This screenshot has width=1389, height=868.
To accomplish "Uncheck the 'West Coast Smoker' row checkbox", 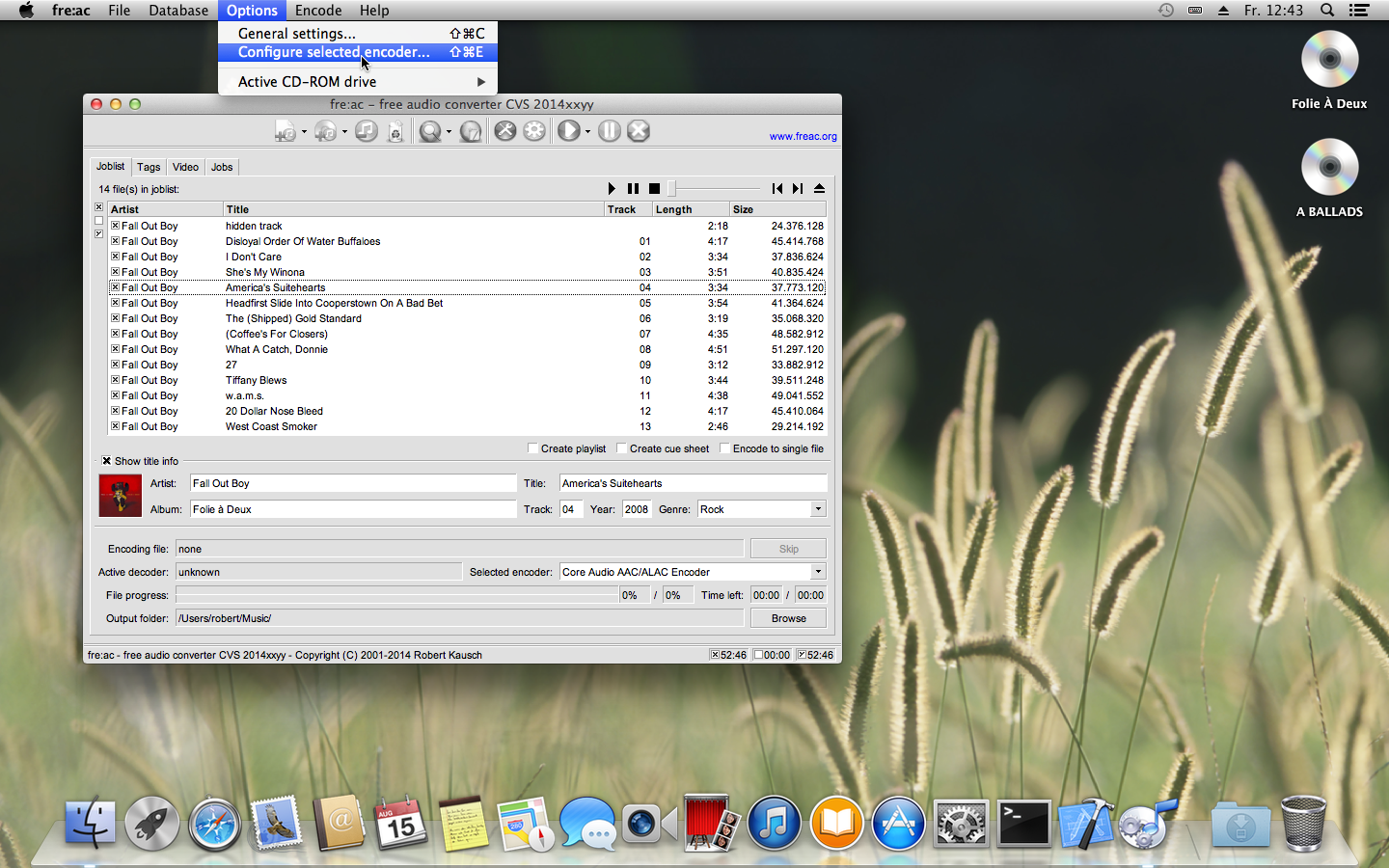I will click(115, 426).
